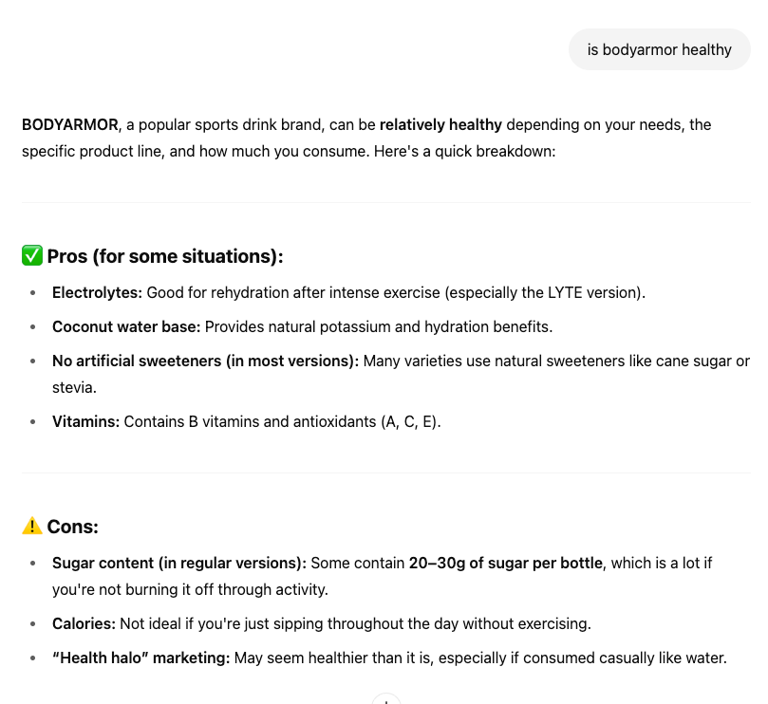The width and height of the screenshot is (768, 704).
Task: Click the bold BODYARMOR brand name
Action: [70, 125]
